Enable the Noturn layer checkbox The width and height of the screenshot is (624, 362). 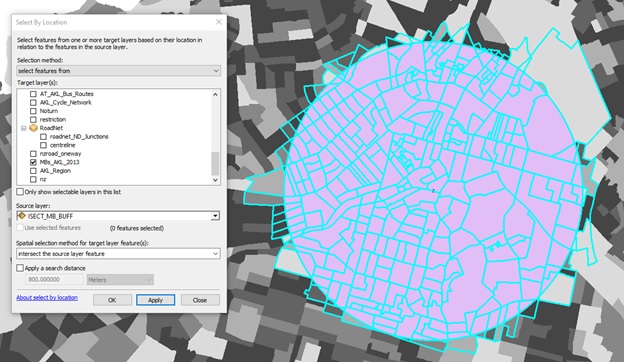tap(33, 111)
